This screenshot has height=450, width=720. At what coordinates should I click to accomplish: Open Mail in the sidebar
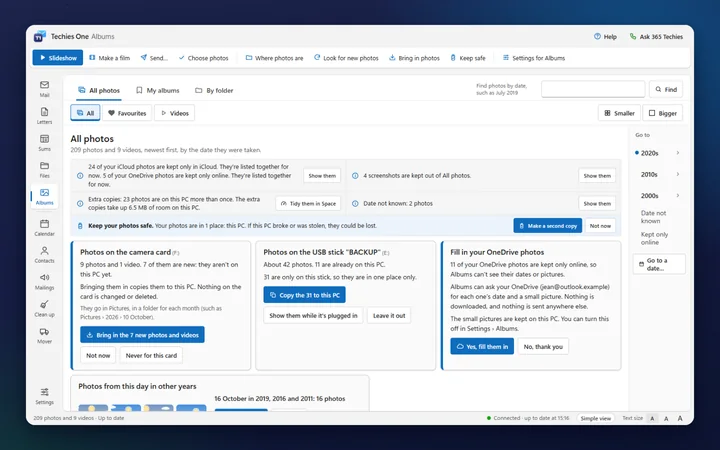point(45,89)
